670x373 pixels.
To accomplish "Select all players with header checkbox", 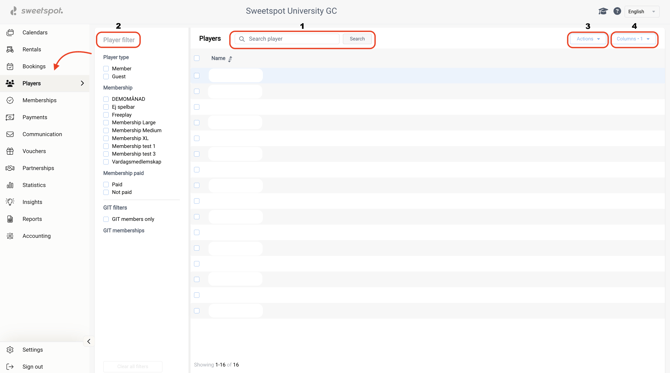I will pos(197,58).
